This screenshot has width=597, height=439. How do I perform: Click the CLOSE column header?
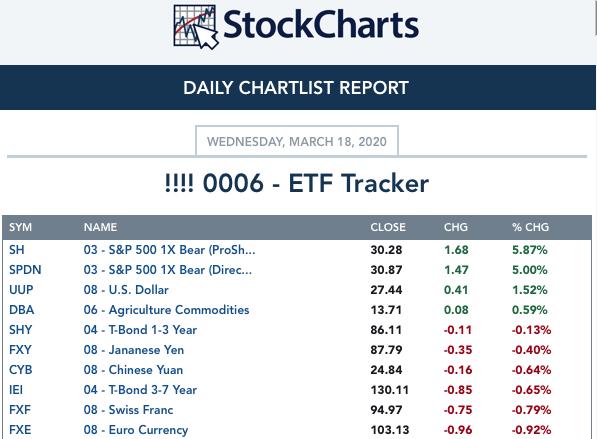(388, 227)
